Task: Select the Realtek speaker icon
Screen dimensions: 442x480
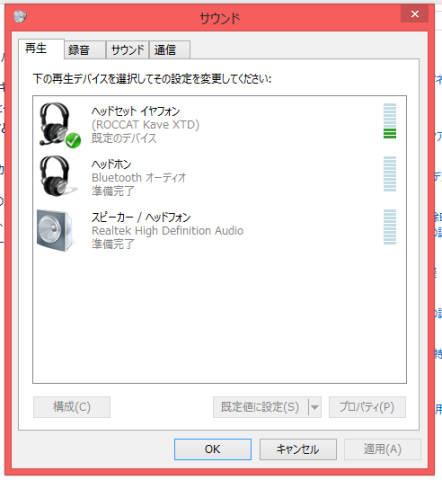Action: click(55, 230)
